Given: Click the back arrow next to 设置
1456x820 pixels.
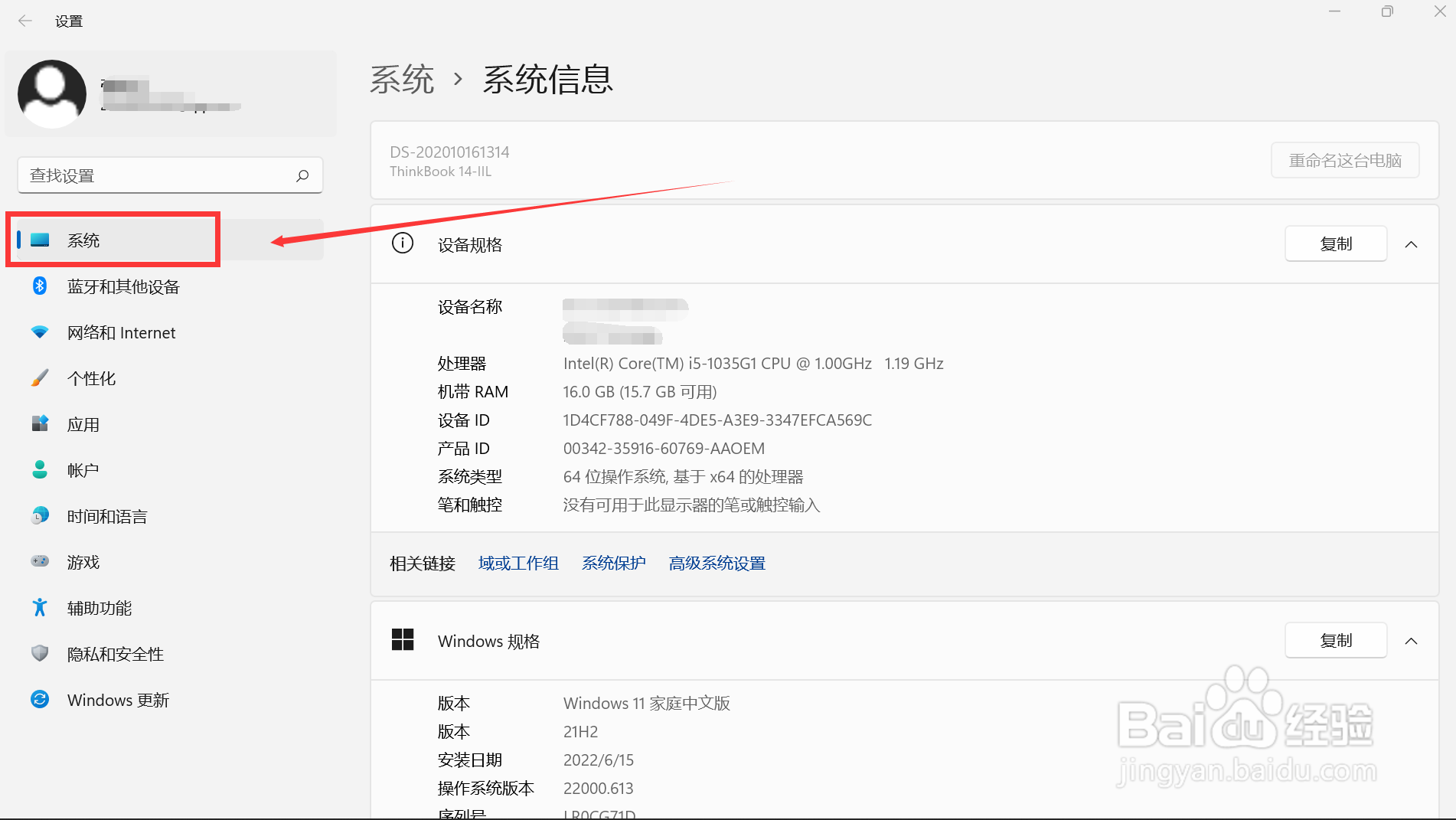Looking at the screenshot, I should pyautogui.click(x=25, y=21).
